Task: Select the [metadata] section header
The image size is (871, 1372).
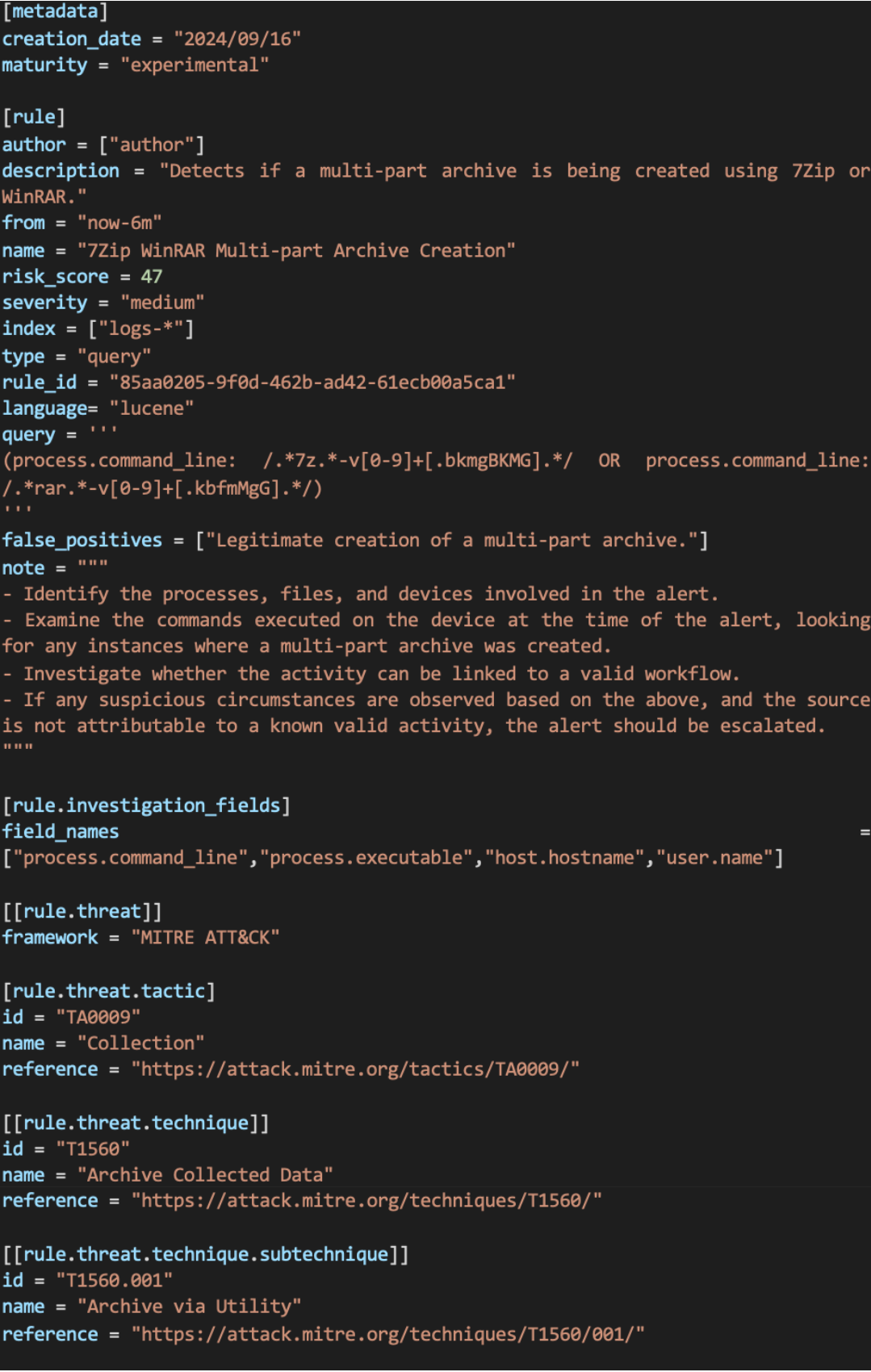Action: pos(55,11)
